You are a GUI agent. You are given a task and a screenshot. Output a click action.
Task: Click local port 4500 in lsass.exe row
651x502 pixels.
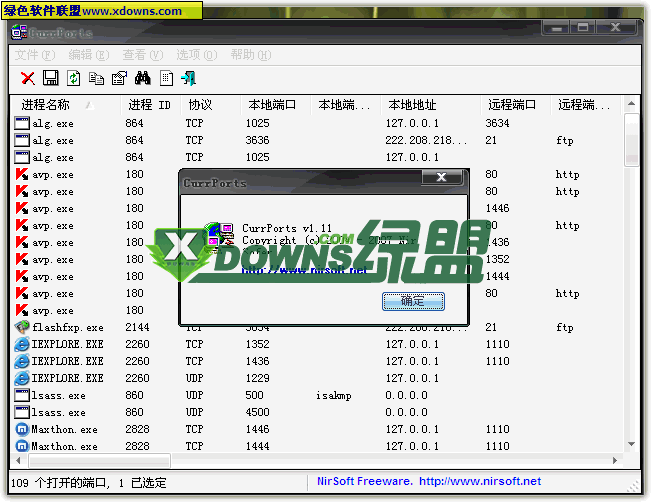(x=257, y=412)
